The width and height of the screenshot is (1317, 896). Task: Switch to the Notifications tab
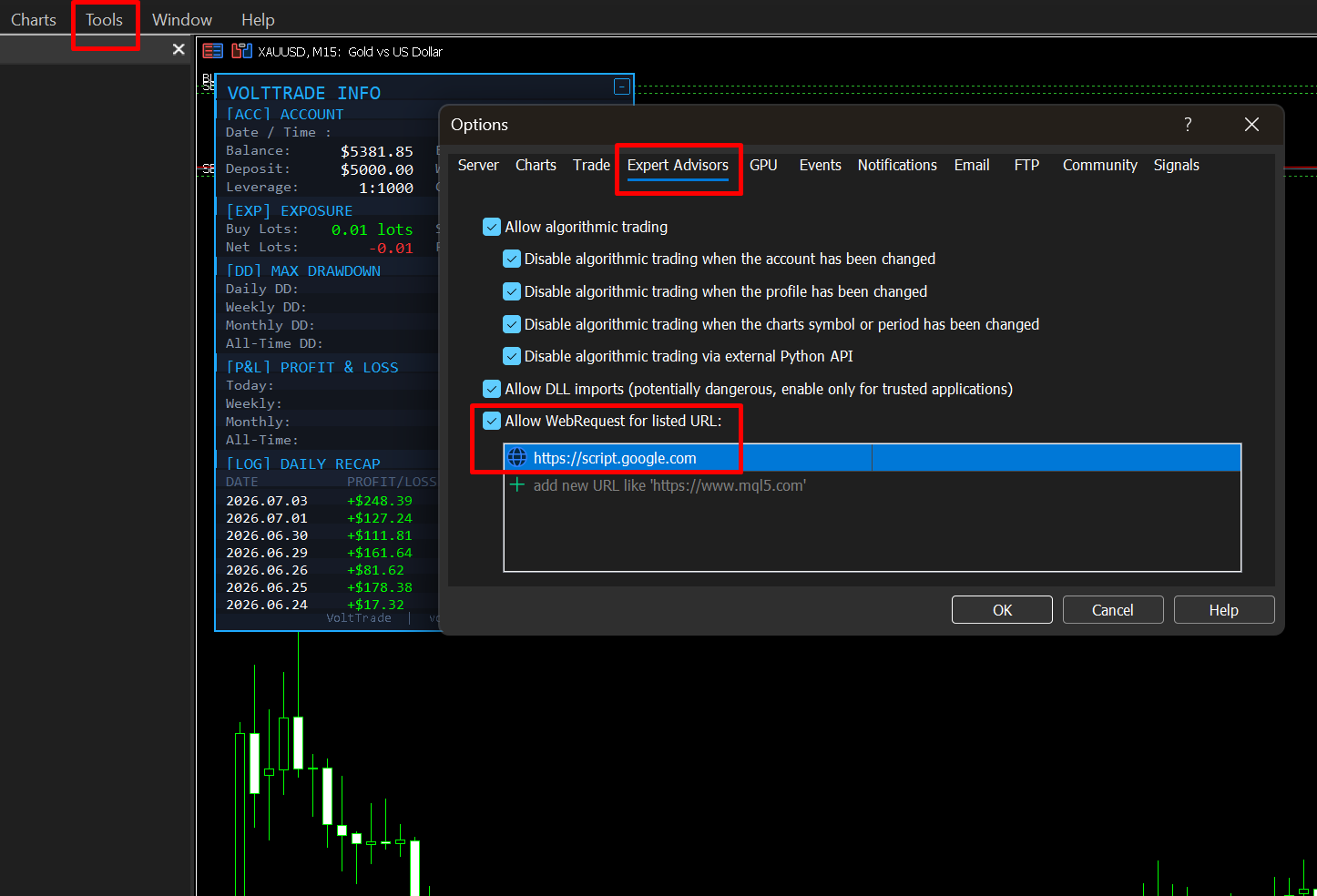(897, 165)
